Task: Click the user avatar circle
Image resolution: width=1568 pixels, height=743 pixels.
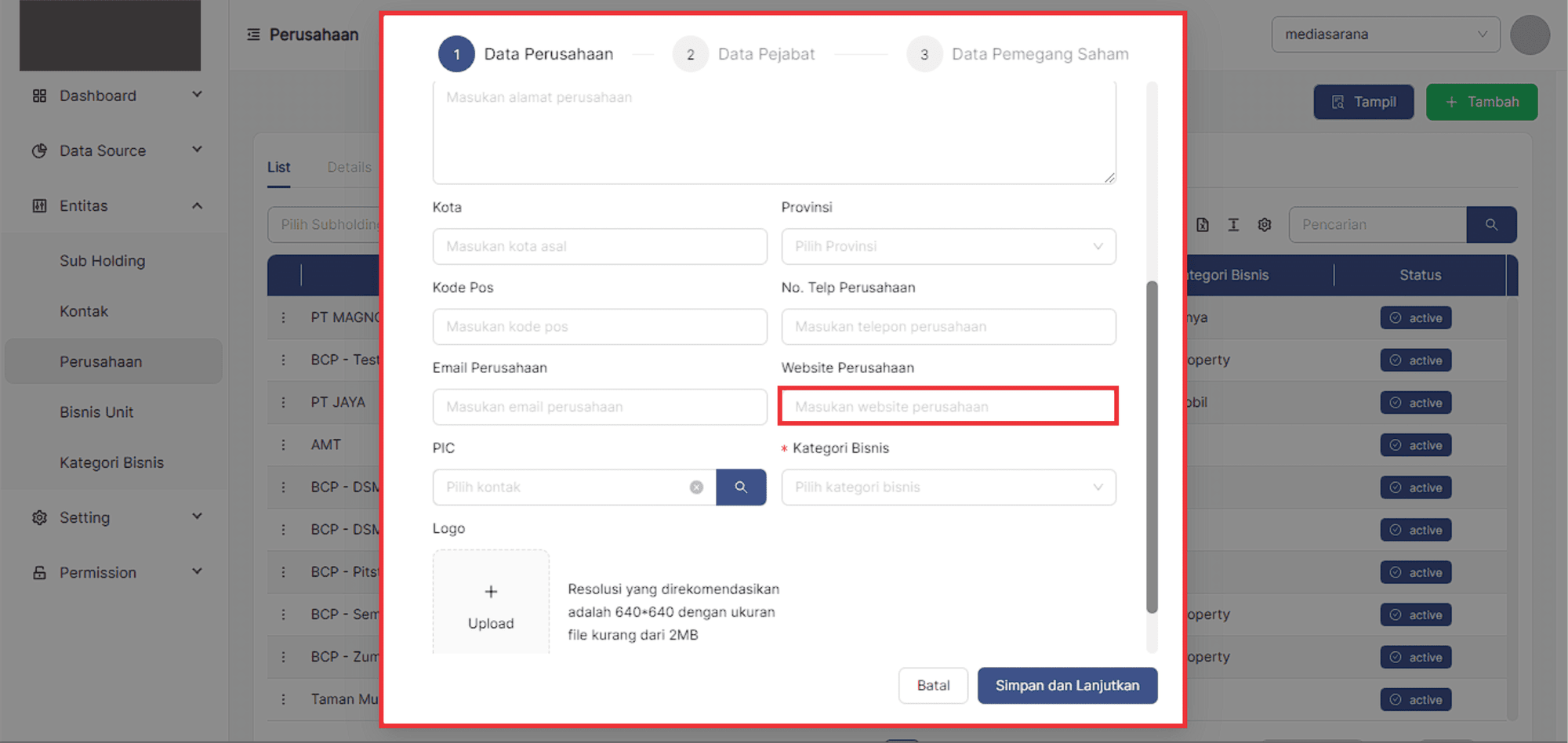Action: click(1530, 34)
